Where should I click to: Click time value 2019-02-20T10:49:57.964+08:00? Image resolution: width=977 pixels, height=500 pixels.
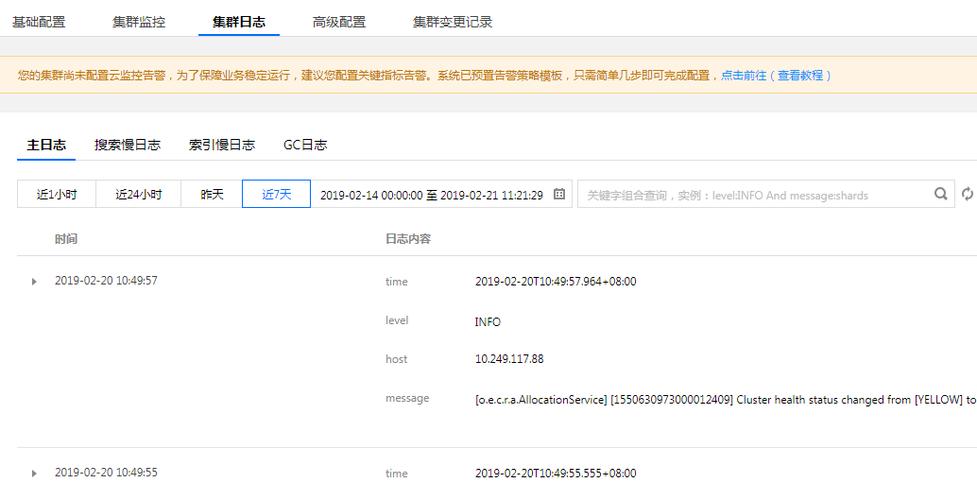pyautogui.click(x=556, y=282)
